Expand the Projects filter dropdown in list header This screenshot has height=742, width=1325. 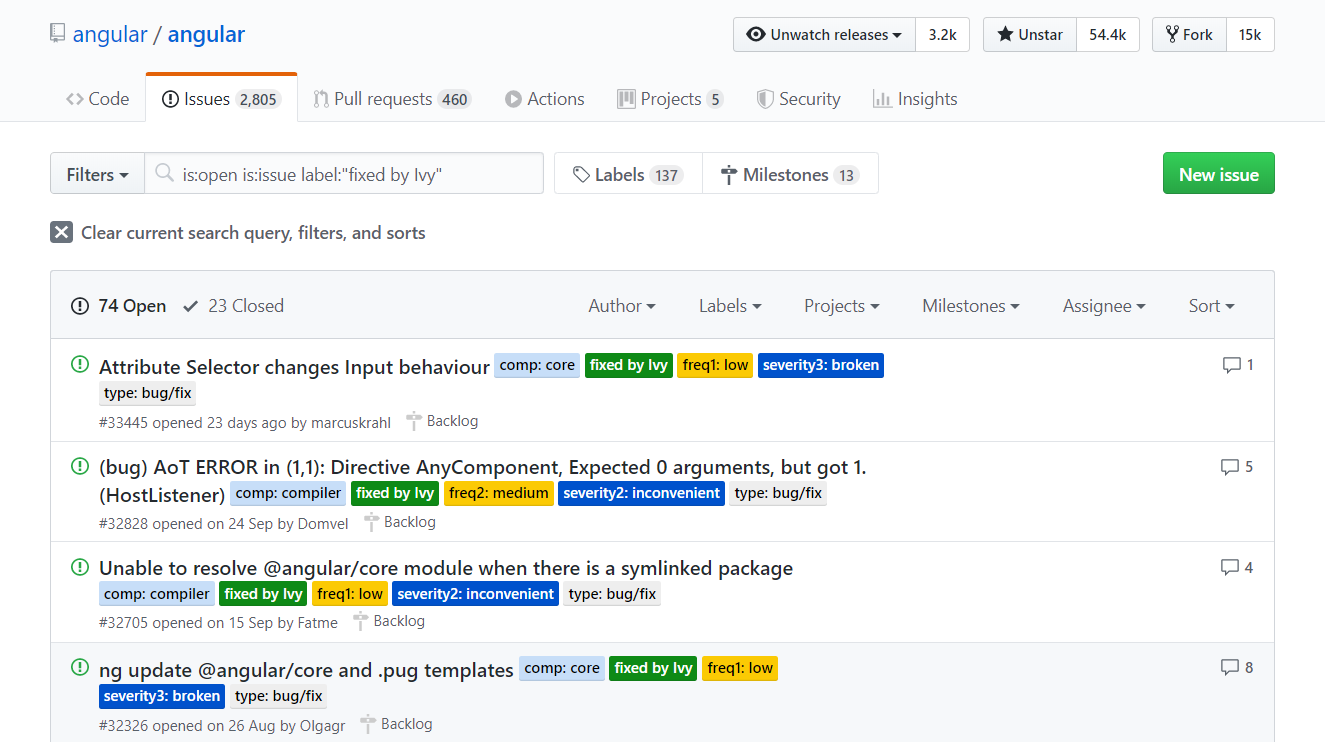click(x=842, y=306)
